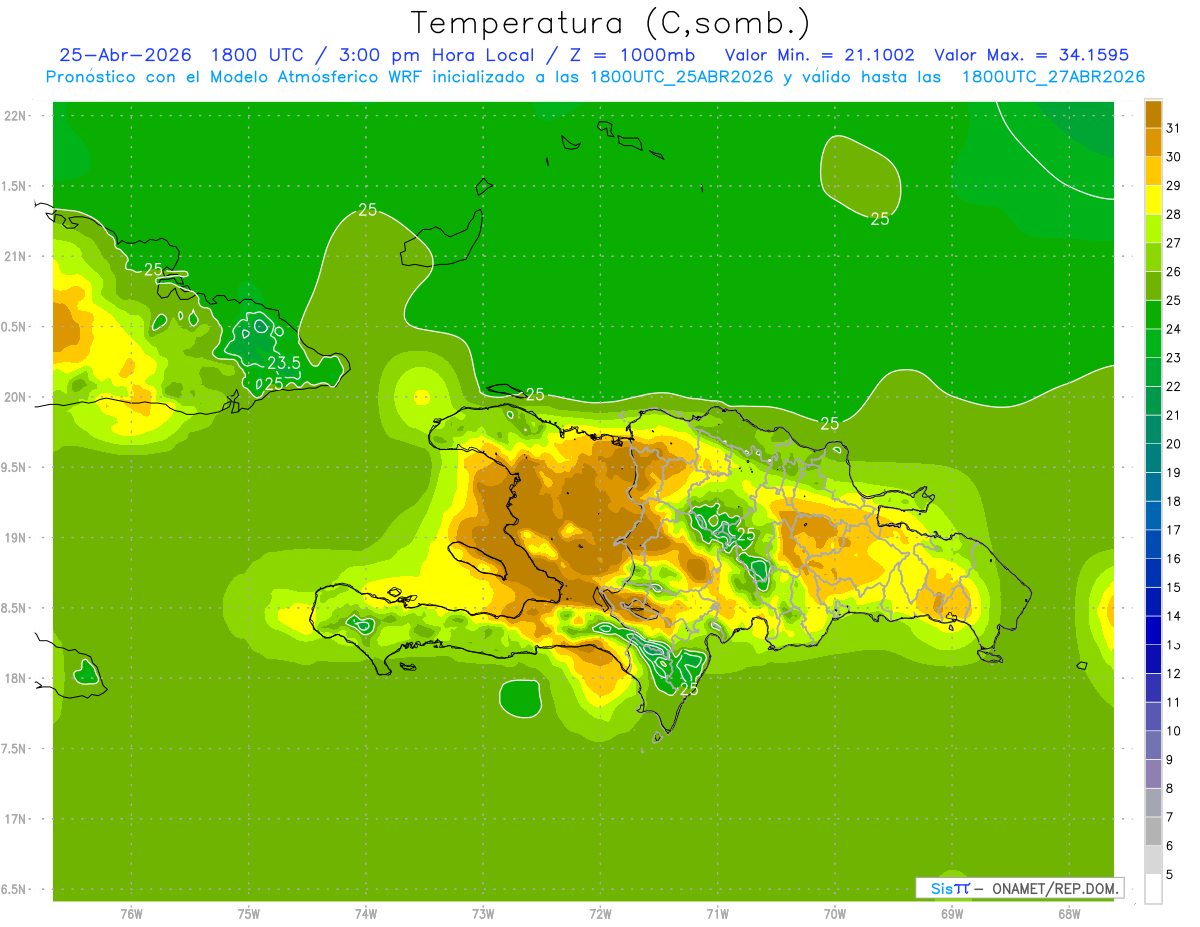1200x927 pixels.
Task: Select the 68W longitude axis label
Action: click(1068, 913)
